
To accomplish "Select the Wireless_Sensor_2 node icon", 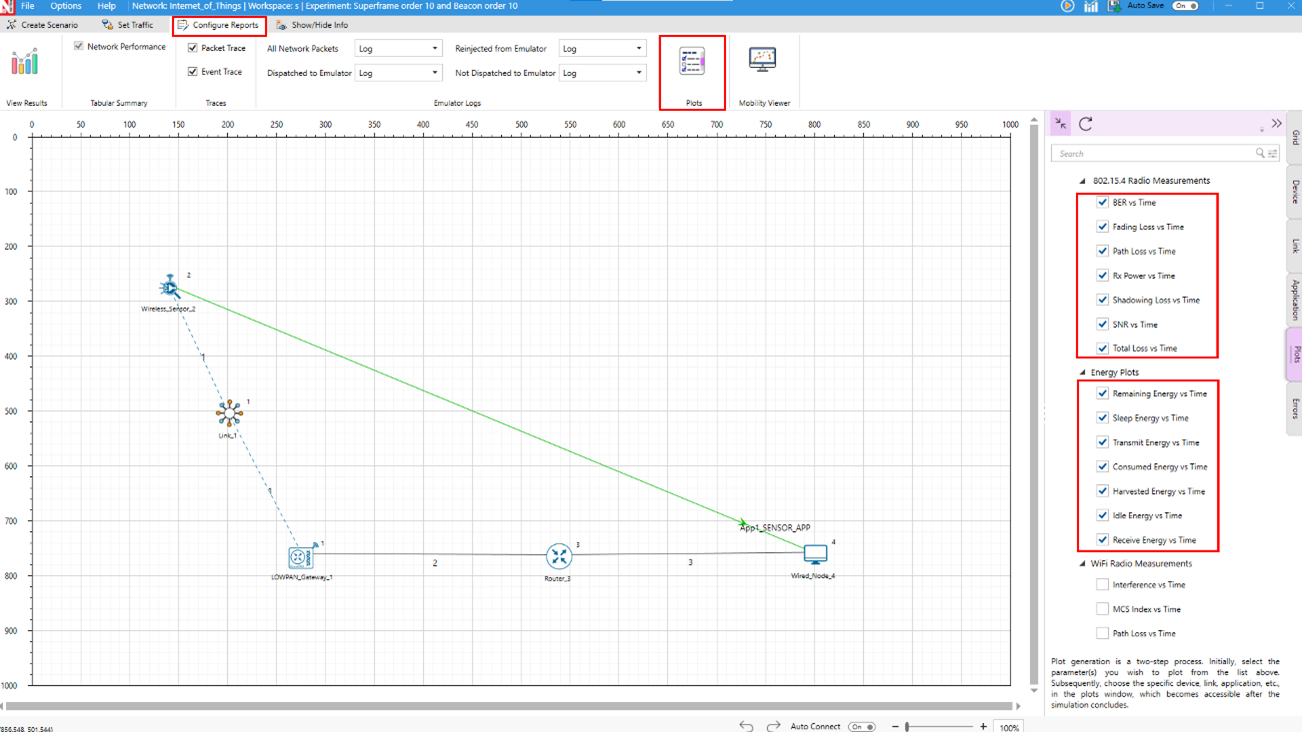I will click(170, 288).
